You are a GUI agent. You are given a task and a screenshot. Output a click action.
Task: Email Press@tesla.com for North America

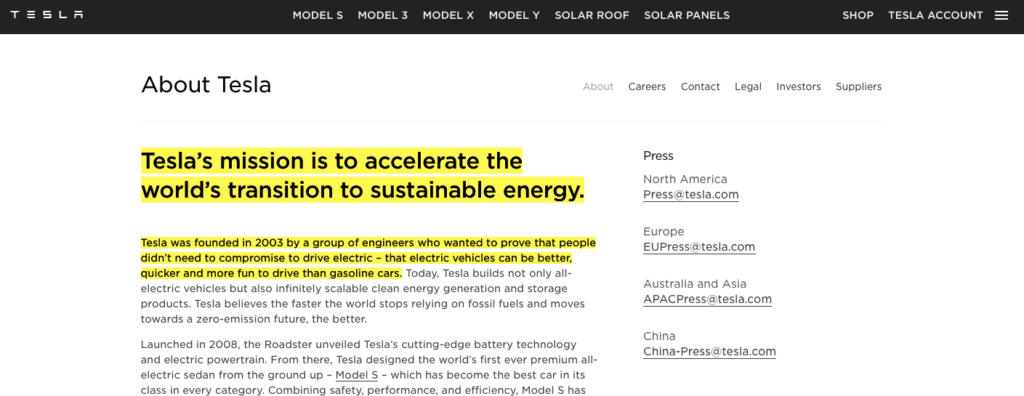(691, 195)
